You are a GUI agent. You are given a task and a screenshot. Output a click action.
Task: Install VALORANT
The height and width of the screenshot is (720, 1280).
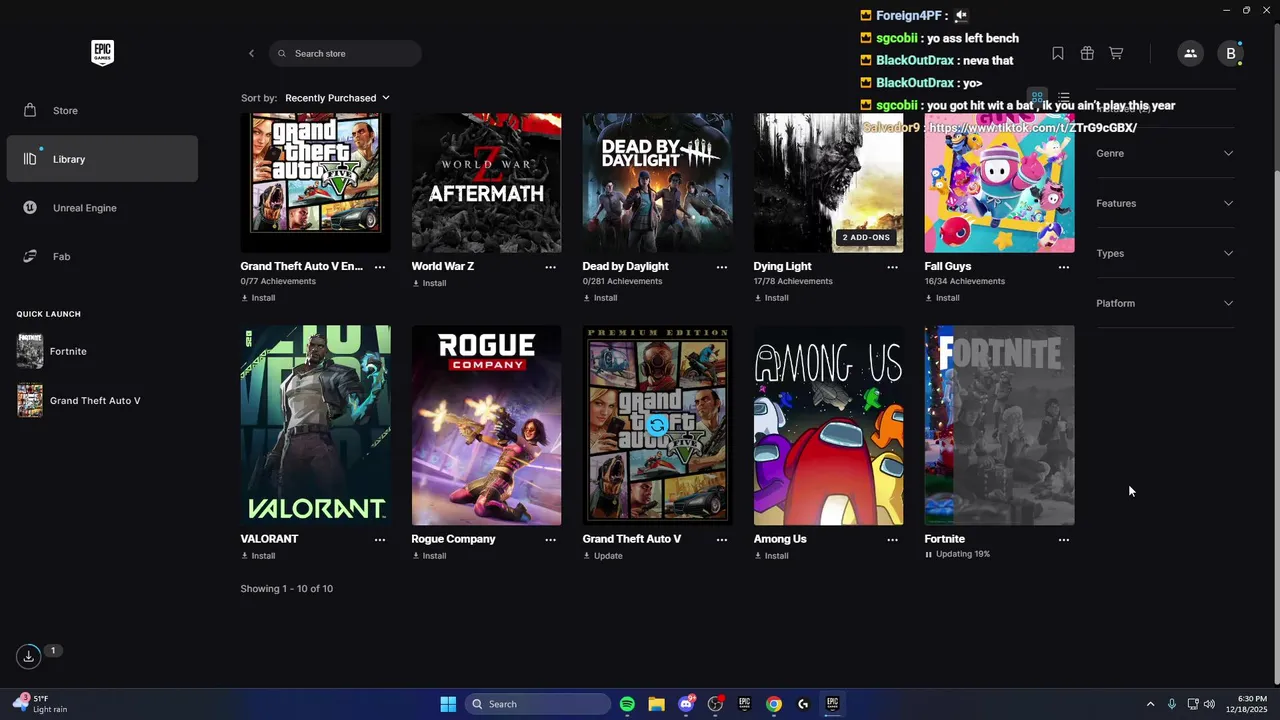(258, 556)
